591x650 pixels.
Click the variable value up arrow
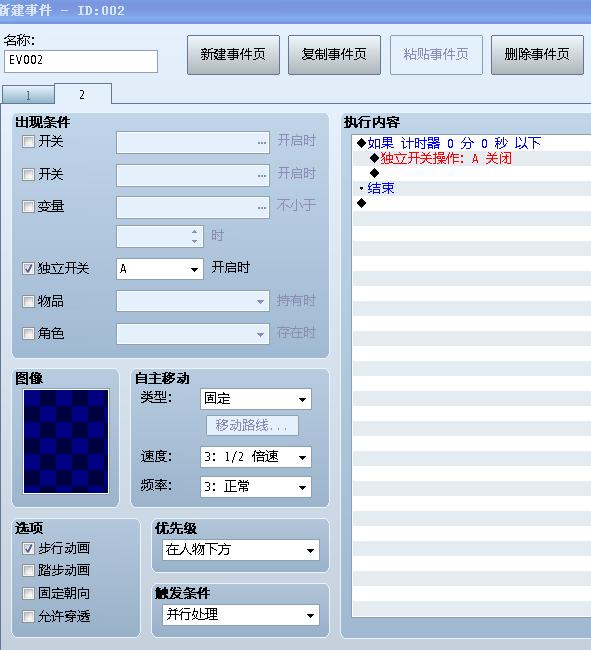[x=195, y=232]
